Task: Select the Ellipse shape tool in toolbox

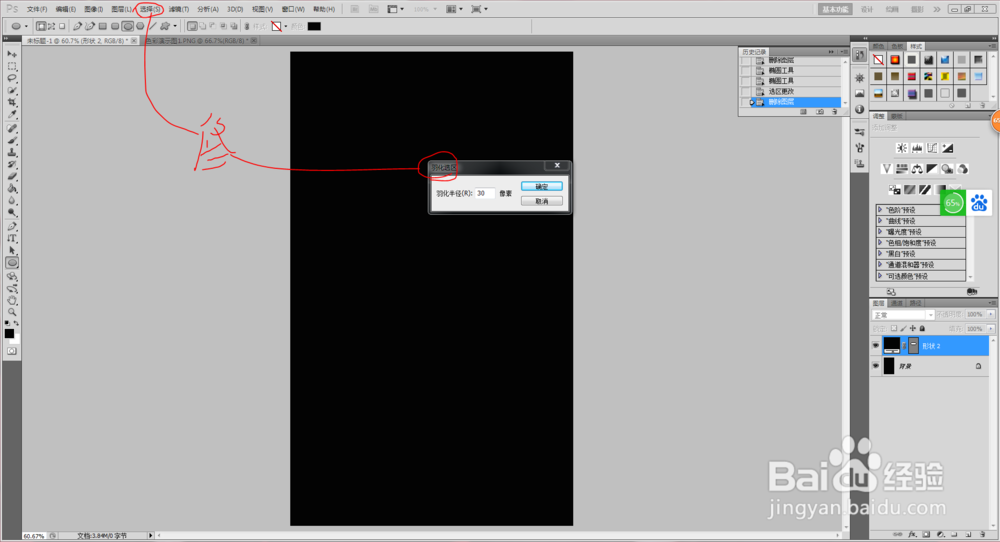Action: [12, 263]
